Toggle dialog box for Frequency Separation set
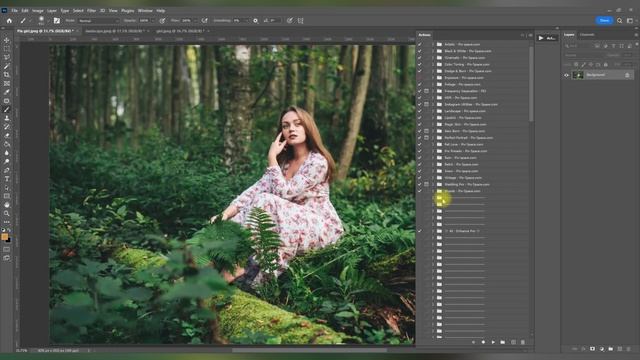640x360 pixels. [427, 91]
